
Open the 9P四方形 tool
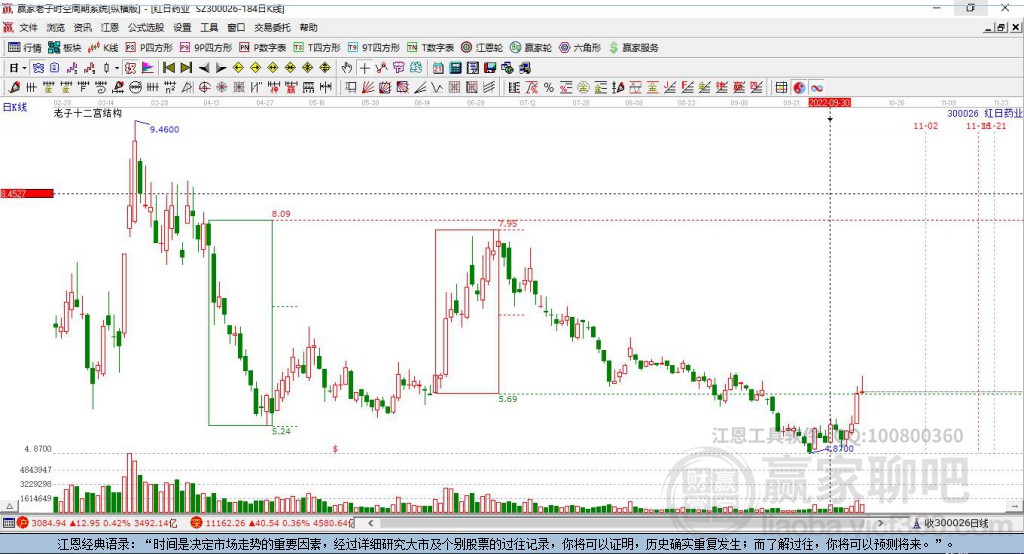coord(206,48)
